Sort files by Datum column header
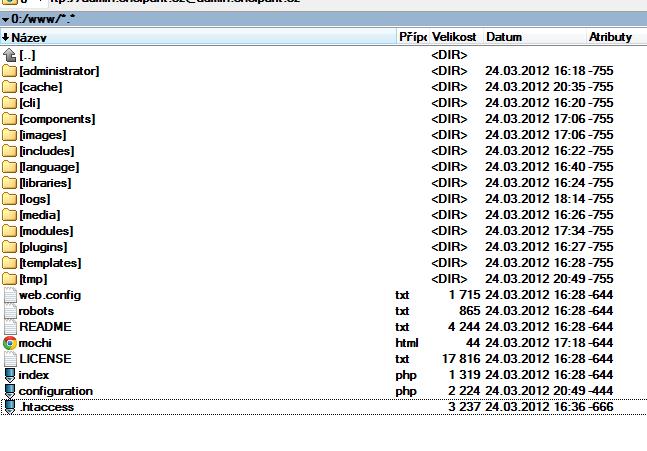 point(505,37)
